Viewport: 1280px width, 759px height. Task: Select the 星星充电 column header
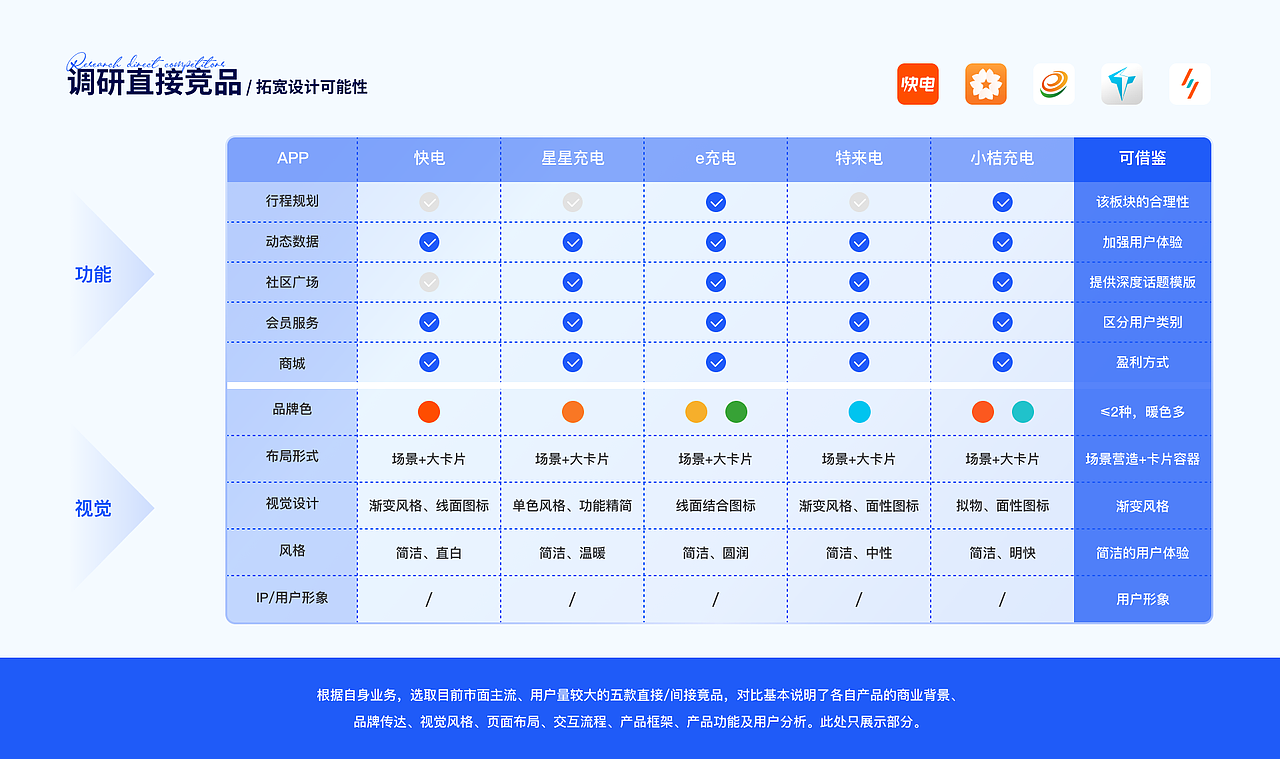click(573, 159)
